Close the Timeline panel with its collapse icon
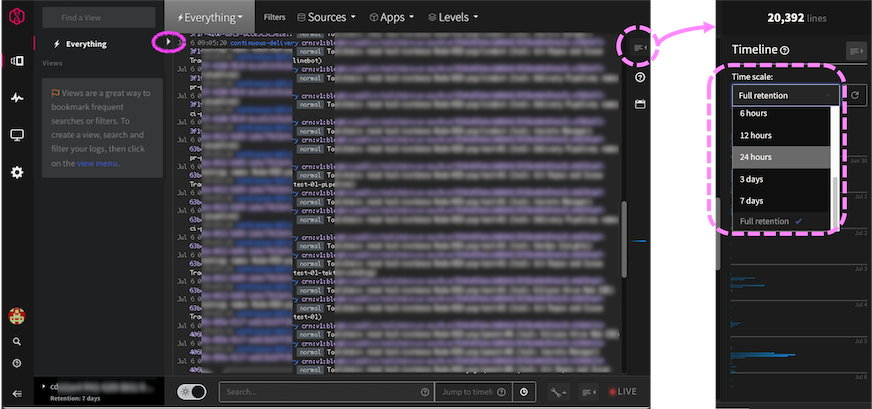The height and width of the screenshot is (409, 872). click(855, 51)
